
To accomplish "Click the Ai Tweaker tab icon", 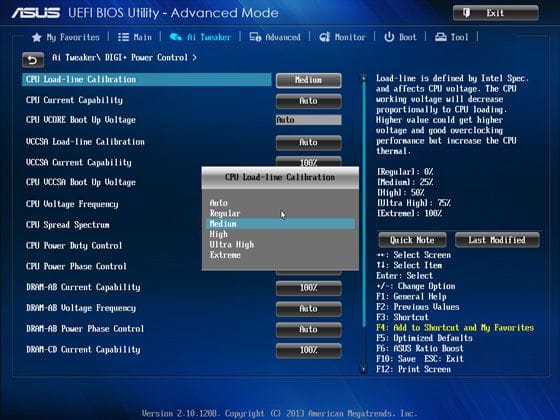I will pyautogui.click(x=176, y=37).
